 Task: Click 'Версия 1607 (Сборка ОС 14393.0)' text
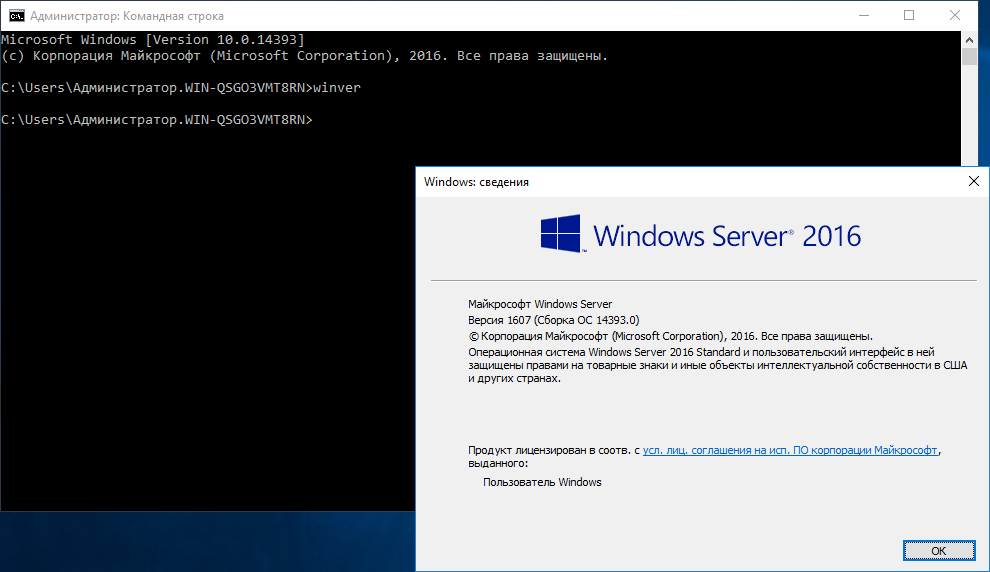click(x=554, y=320)
